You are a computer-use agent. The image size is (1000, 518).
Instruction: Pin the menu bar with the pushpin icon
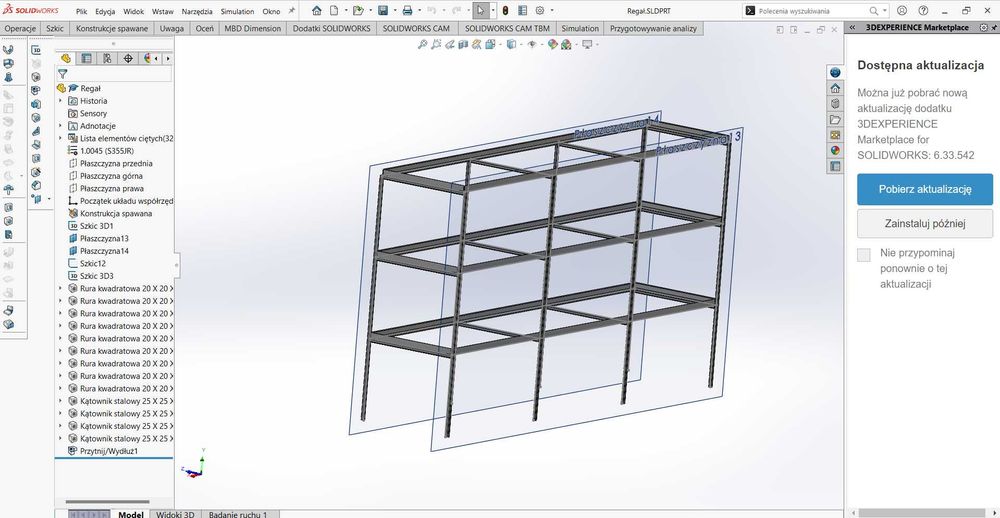coord(292,11)
